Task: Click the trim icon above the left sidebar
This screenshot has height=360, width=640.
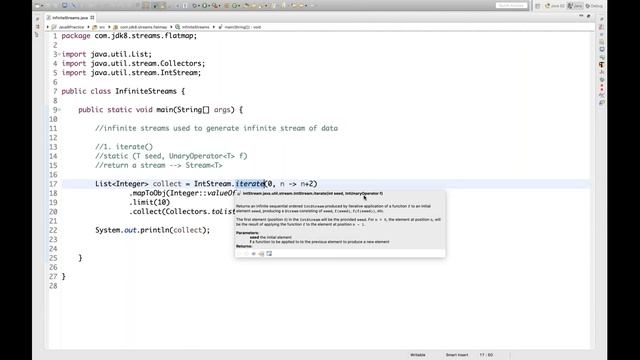Action: (37, 19)
